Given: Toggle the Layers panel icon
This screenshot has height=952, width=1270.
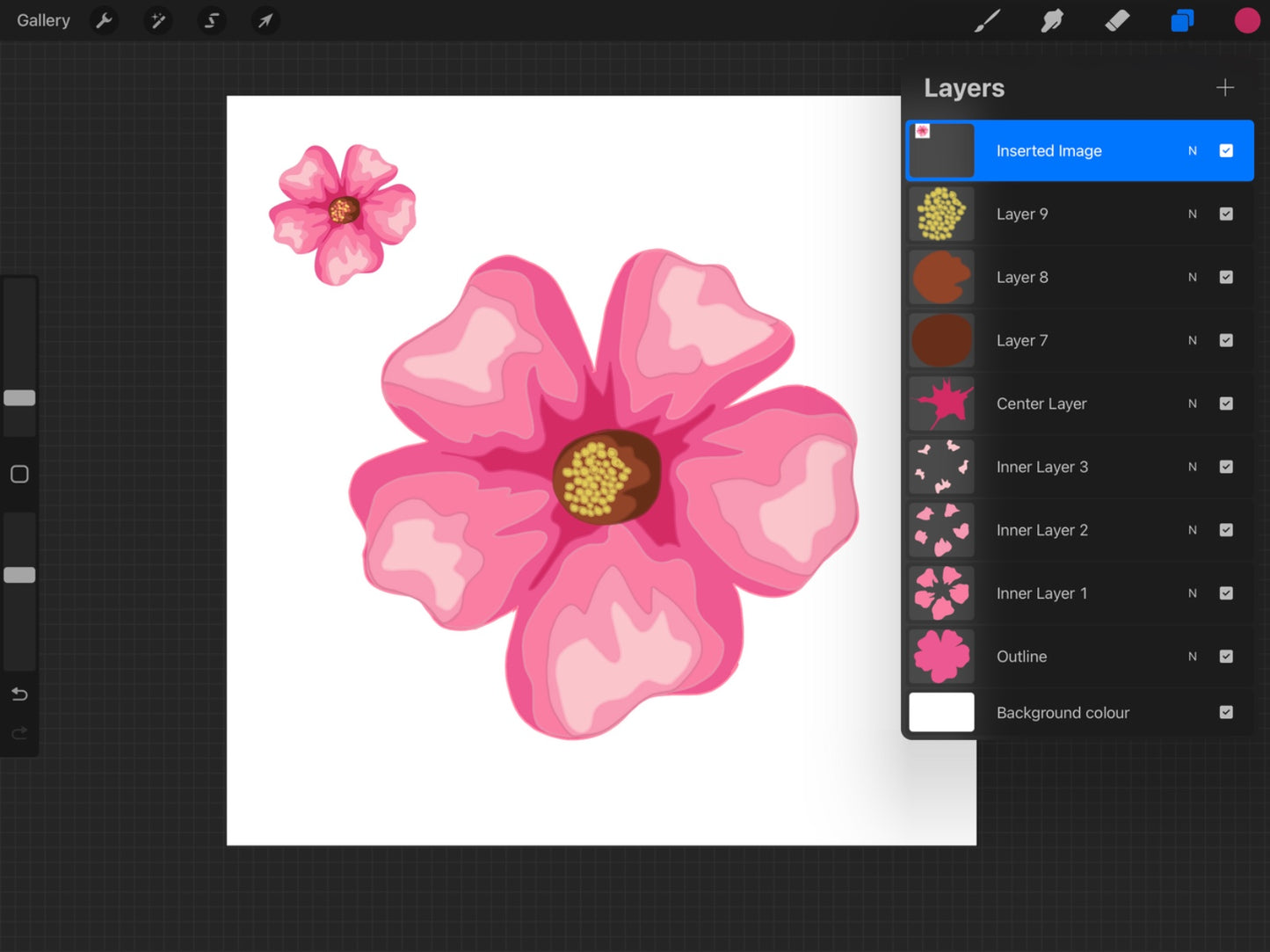Looking at the screenshot, I should click(x=1182, y=20).
